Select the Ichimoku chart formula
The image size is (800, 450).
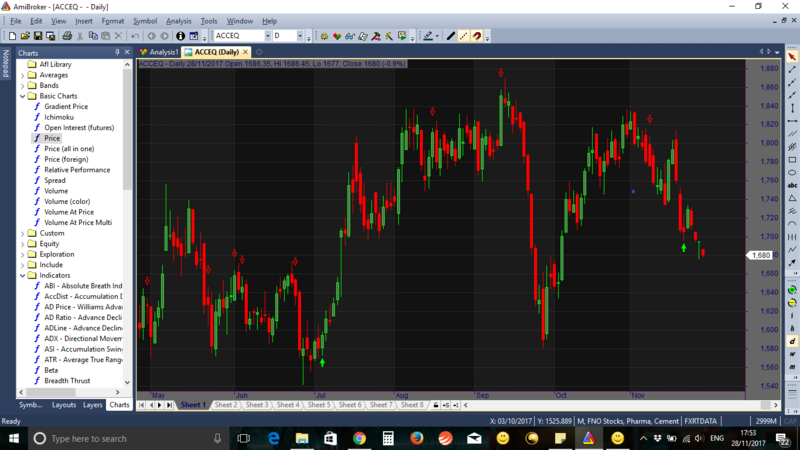[x=59, y=117]
